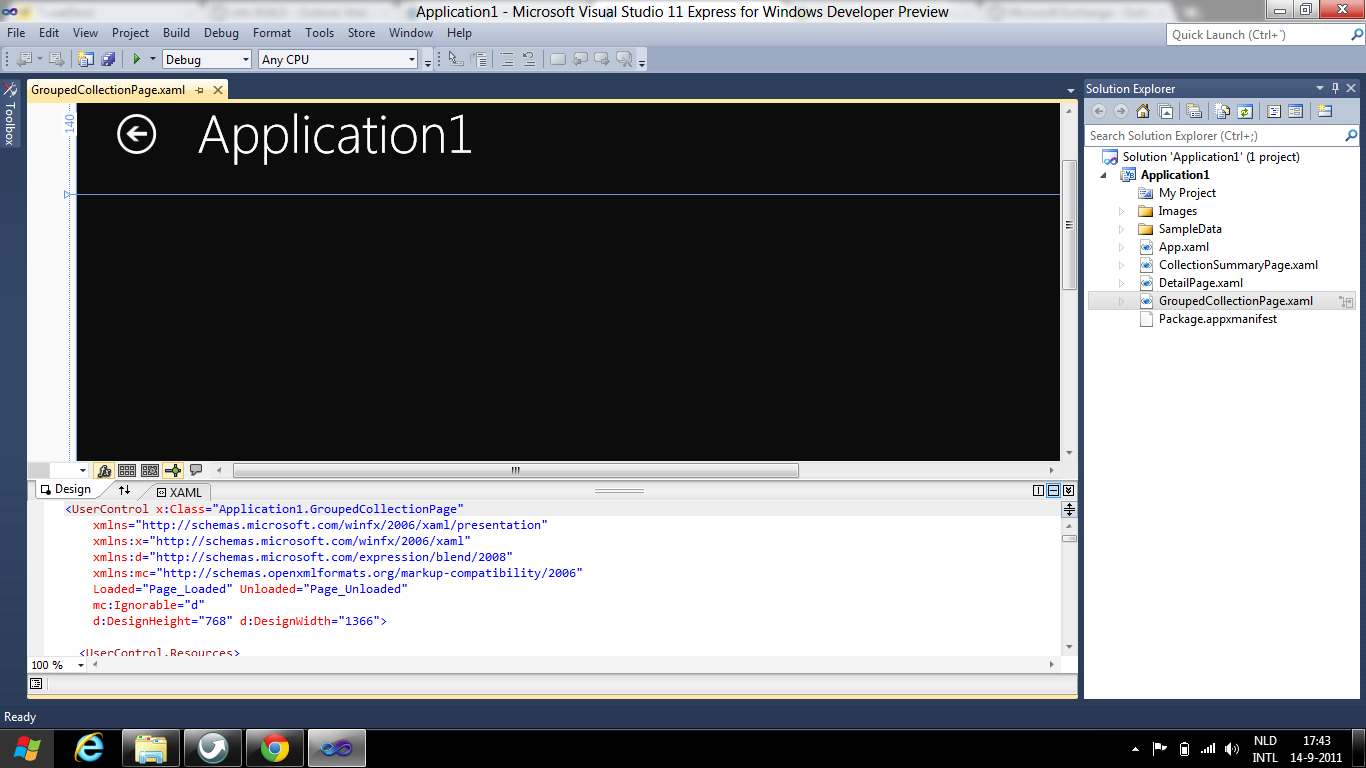Toggle the annotations button in the designer bar
Screen dimensions: 1366x768
click(196, 470)
